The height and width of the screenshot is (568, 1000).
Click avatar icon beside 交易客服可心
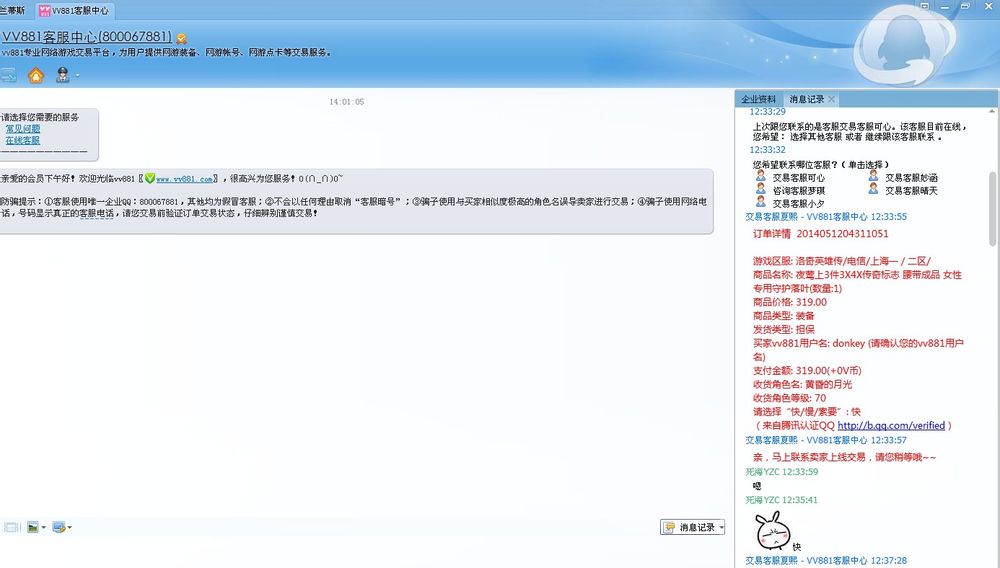(761, 176)
